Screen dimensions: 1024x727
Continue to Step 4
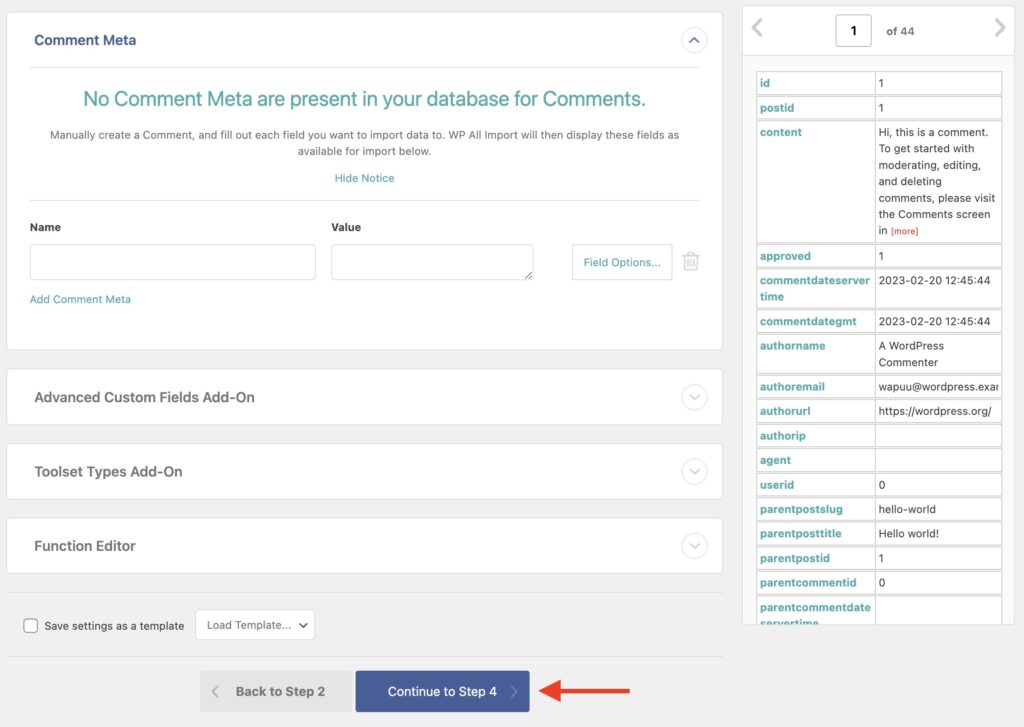(x=441, y=690)
